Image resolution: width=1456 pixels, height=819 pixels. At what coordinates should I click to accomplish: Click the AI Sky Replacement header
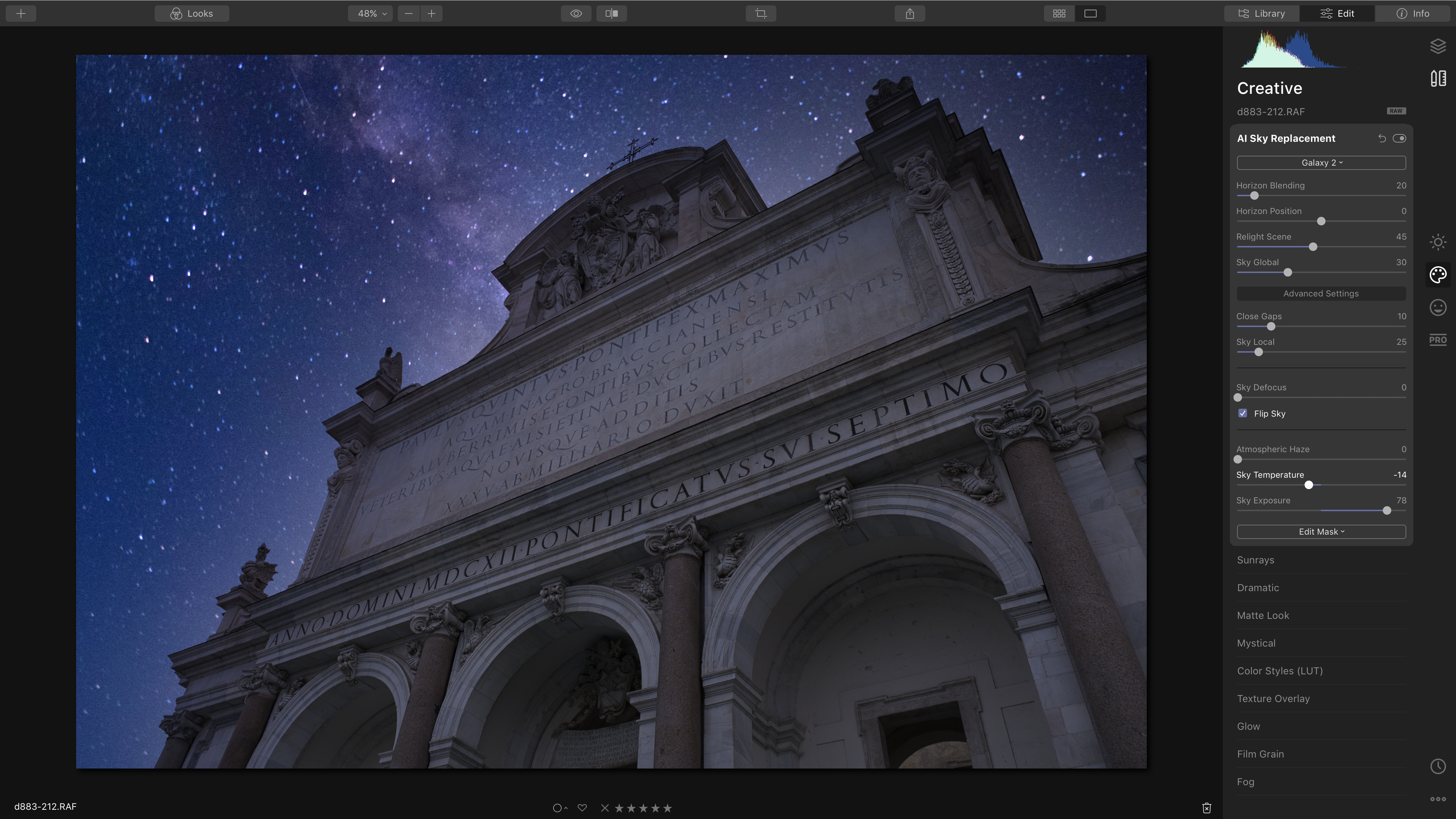point(1286,139)
